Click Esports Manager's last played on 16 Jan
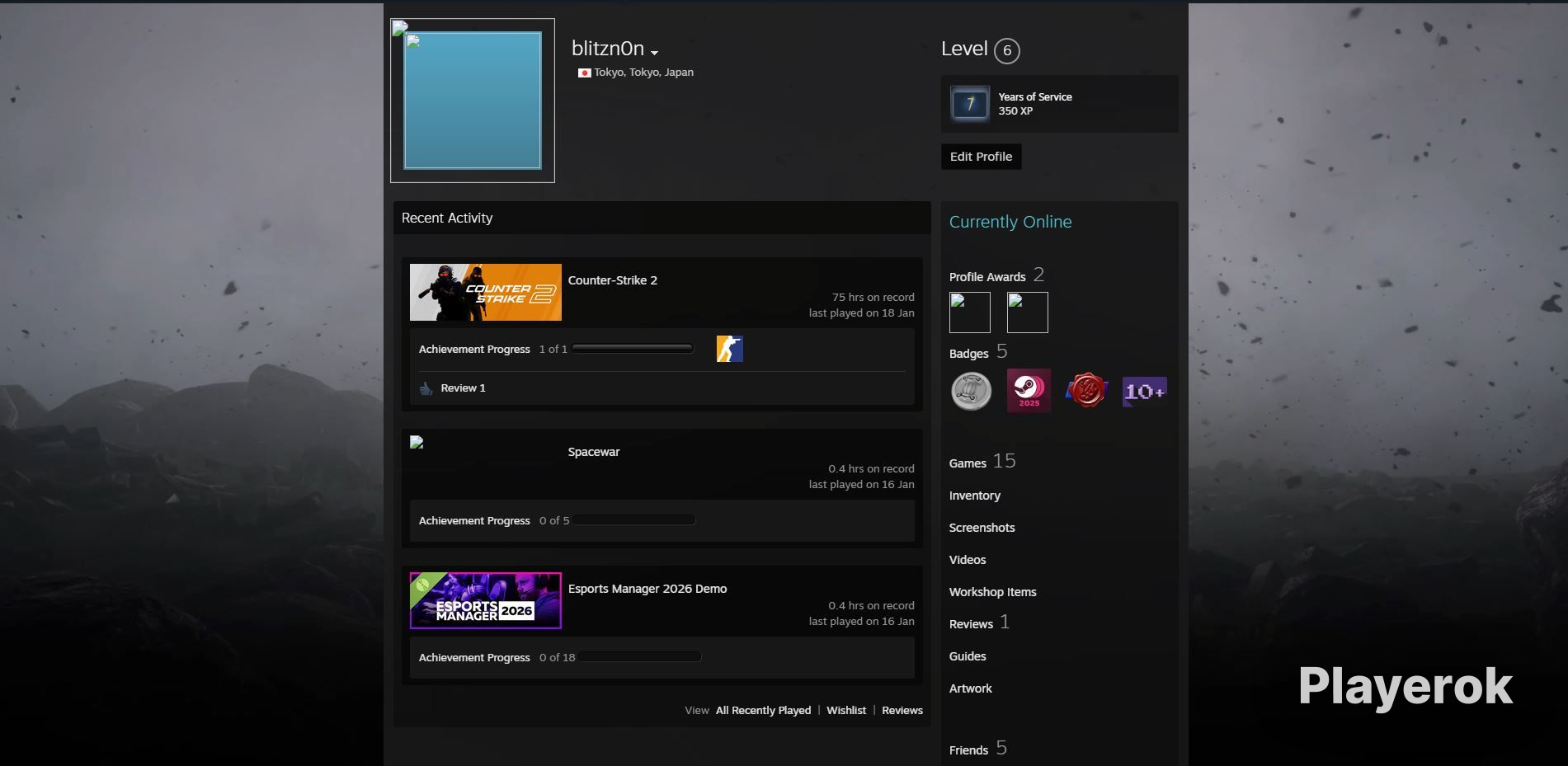 861,621
